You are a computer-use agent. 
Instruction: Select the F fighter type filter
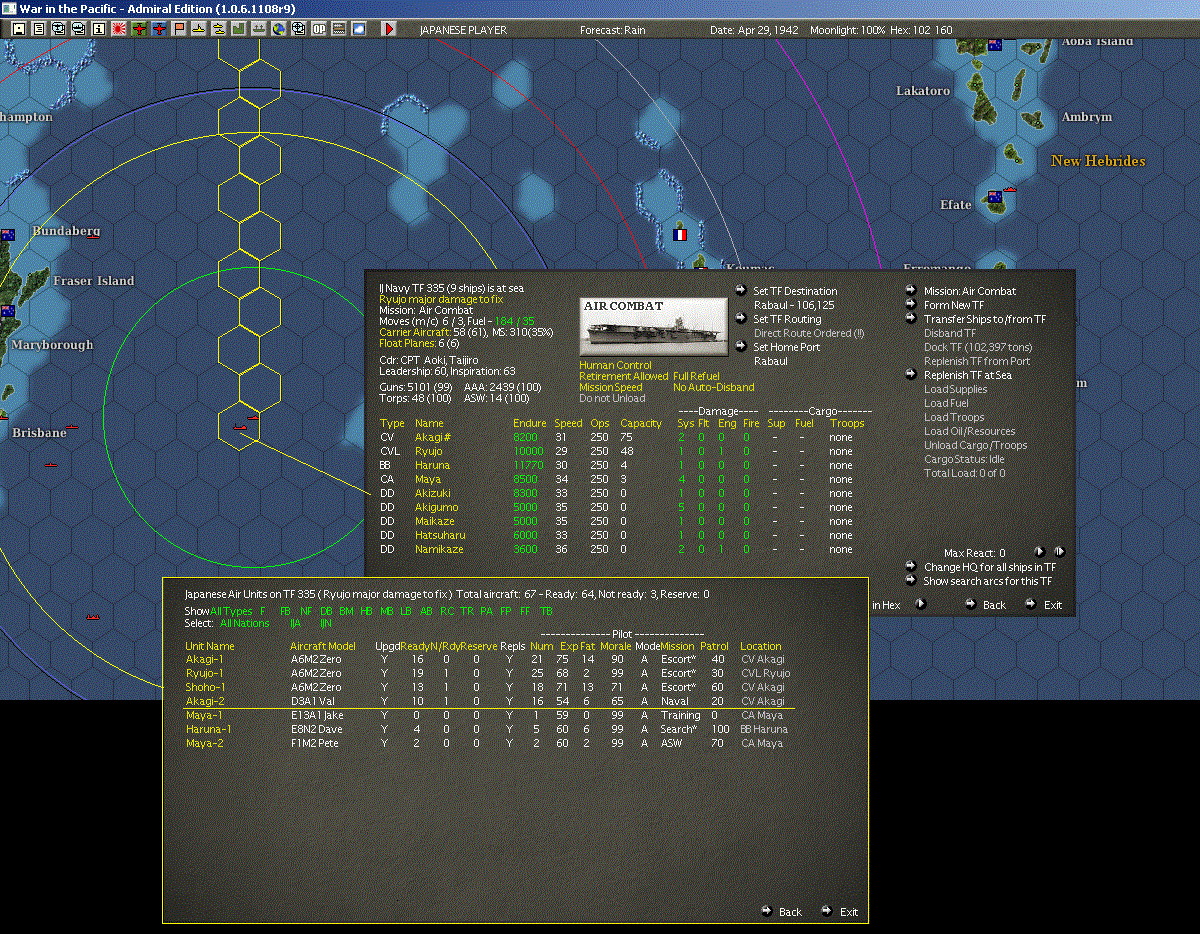point(262,611)
